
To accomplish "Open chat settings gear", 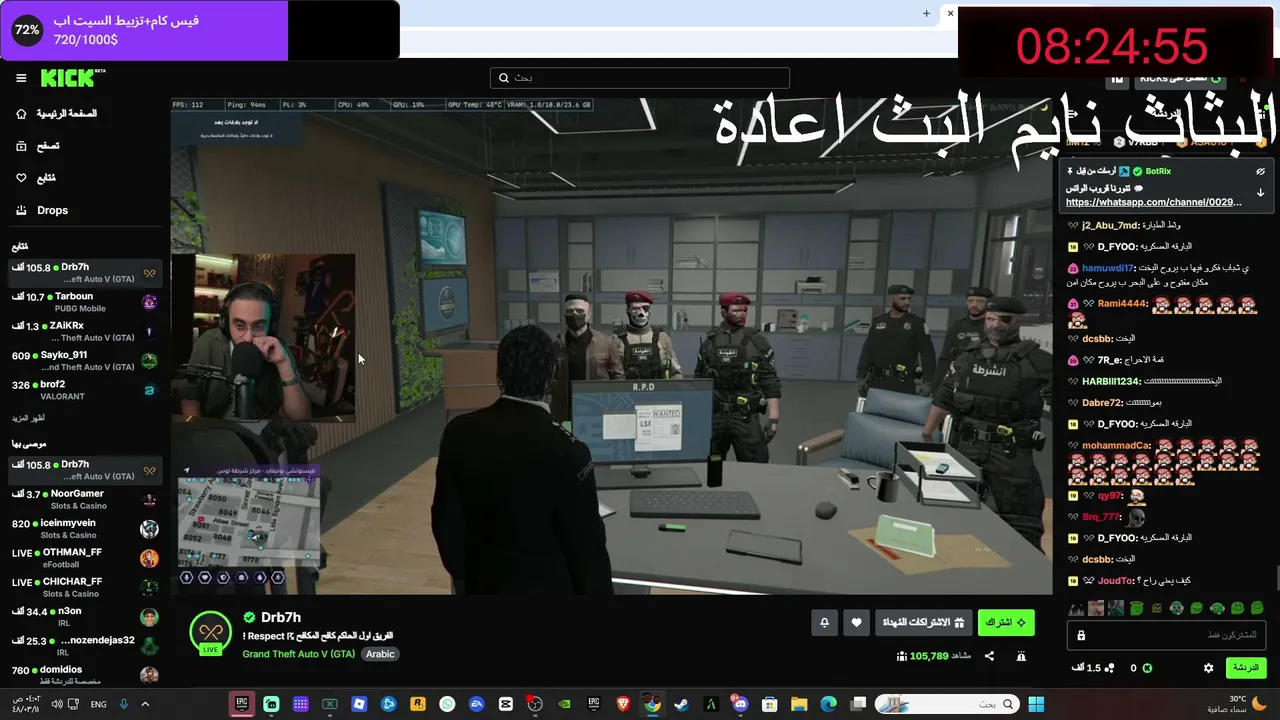I will pos(1208,668).
